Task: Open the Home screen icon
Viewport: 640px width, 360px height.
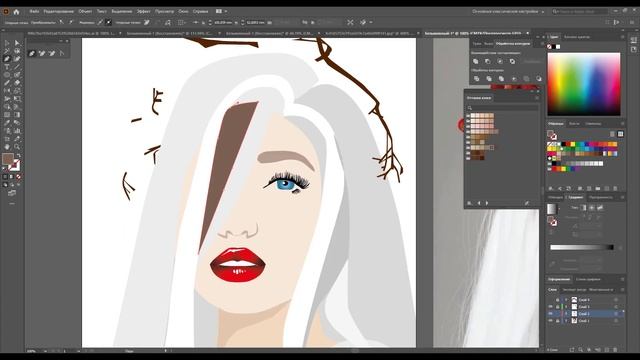Action: (16, 12)
